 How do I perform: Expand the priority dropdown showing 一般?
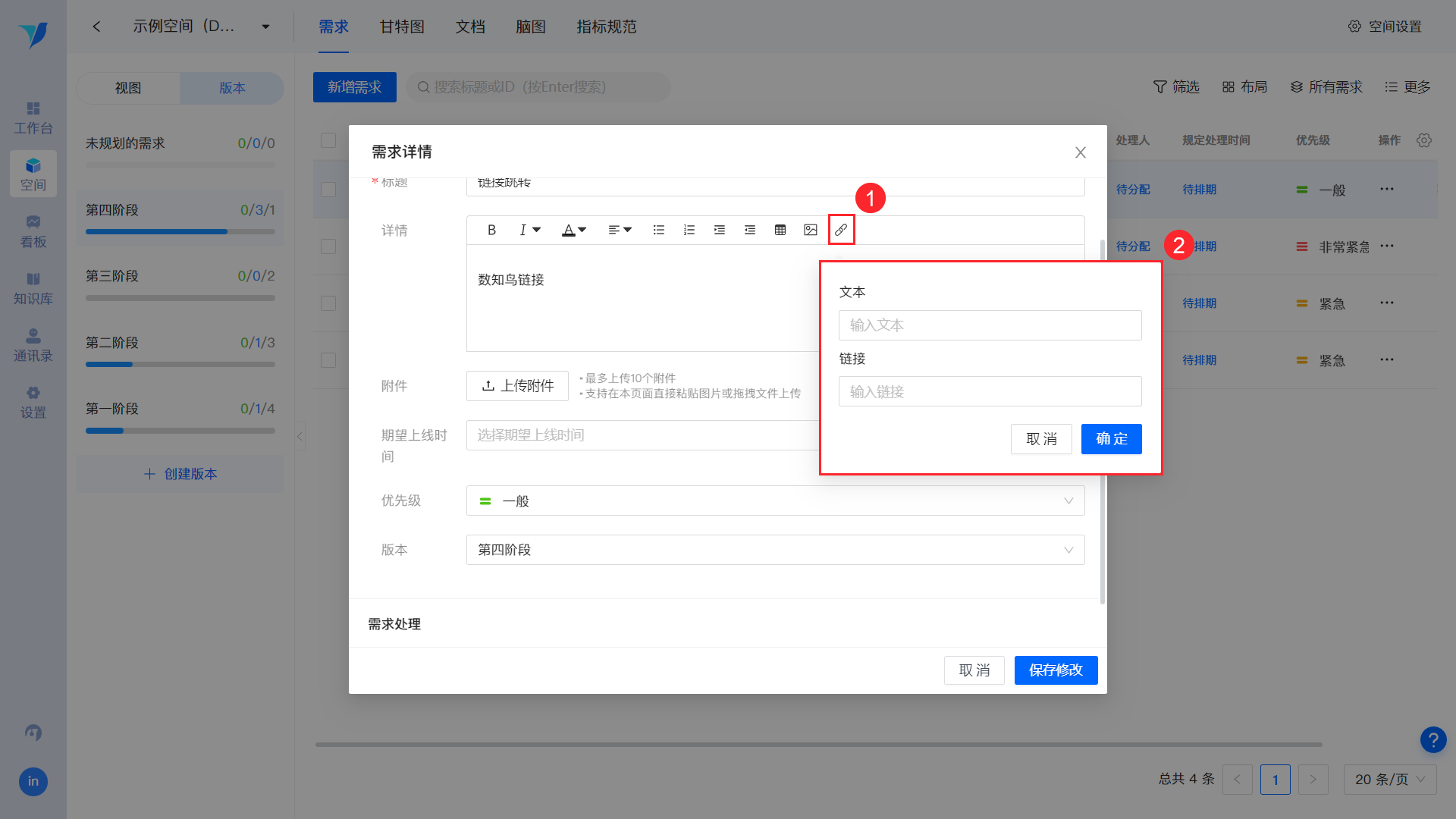point(775,500)
